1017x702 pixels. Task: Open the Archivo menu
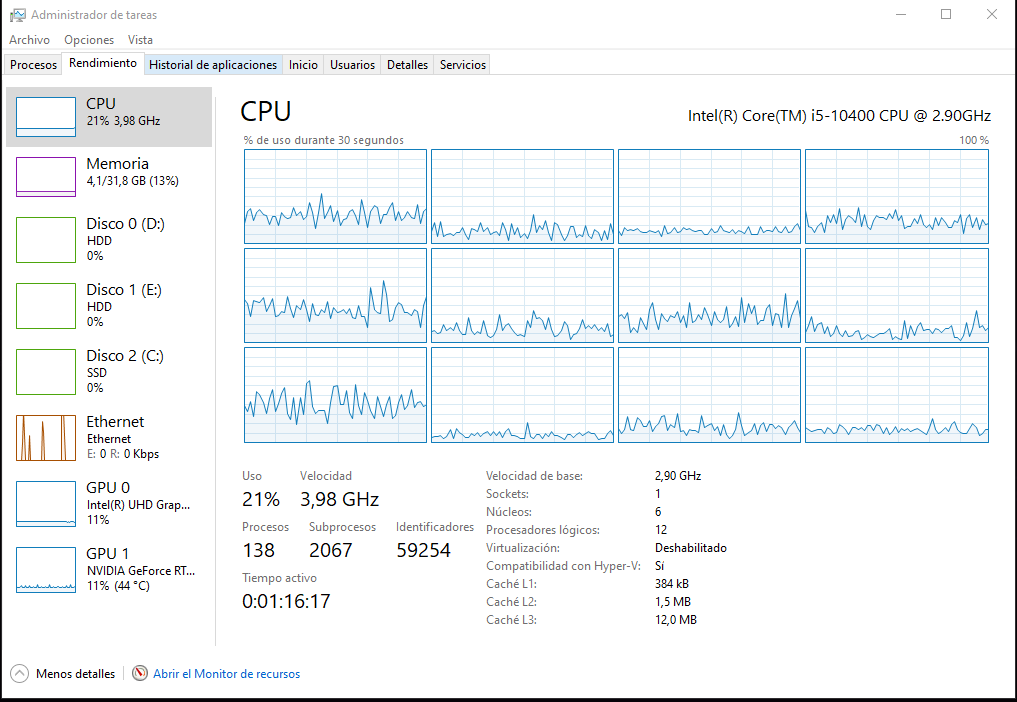tap(29, 40)
